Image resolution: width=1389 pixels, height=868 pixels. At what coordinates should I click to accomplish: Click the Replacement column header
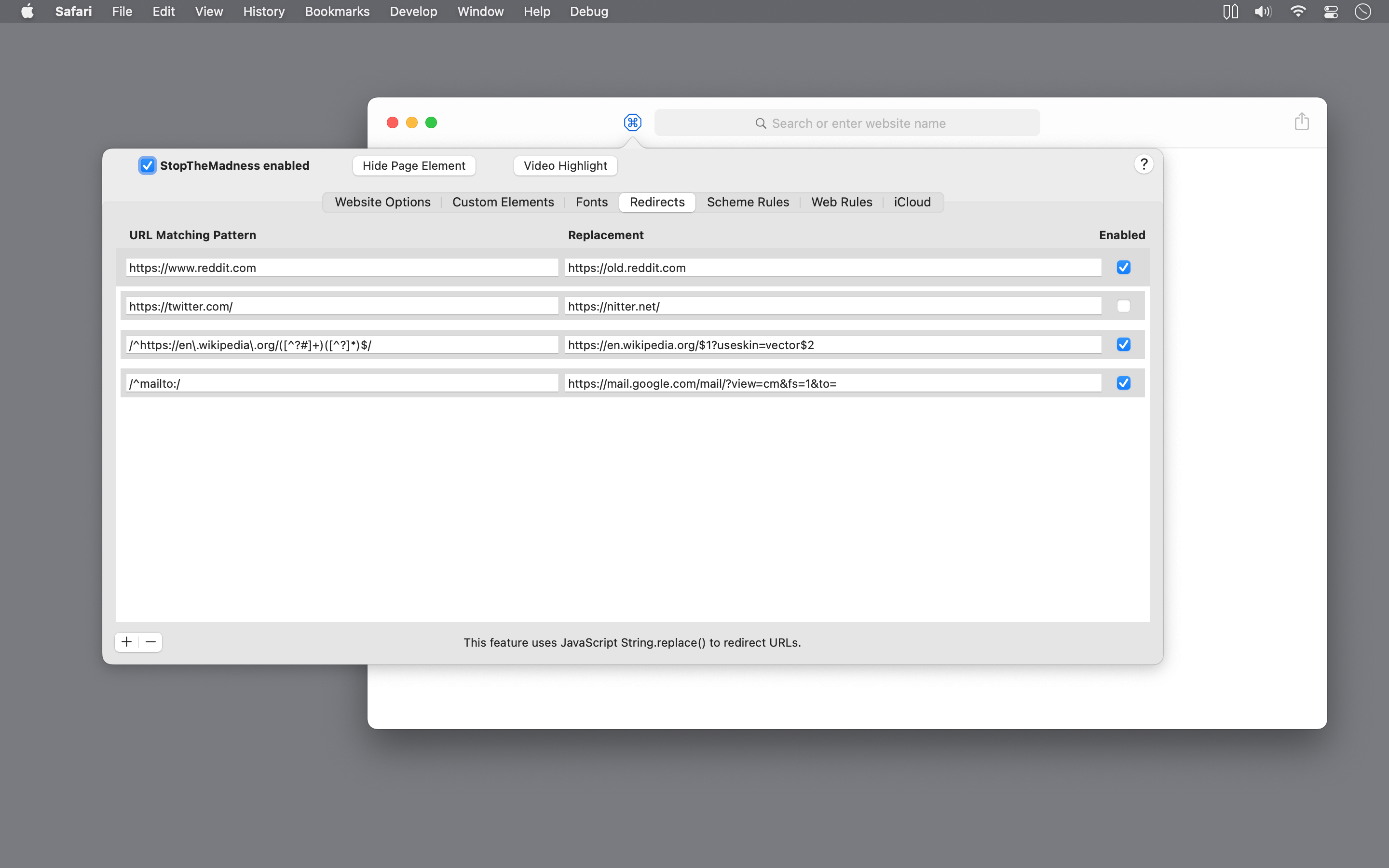pyautogui.click(x=606, y=235)
